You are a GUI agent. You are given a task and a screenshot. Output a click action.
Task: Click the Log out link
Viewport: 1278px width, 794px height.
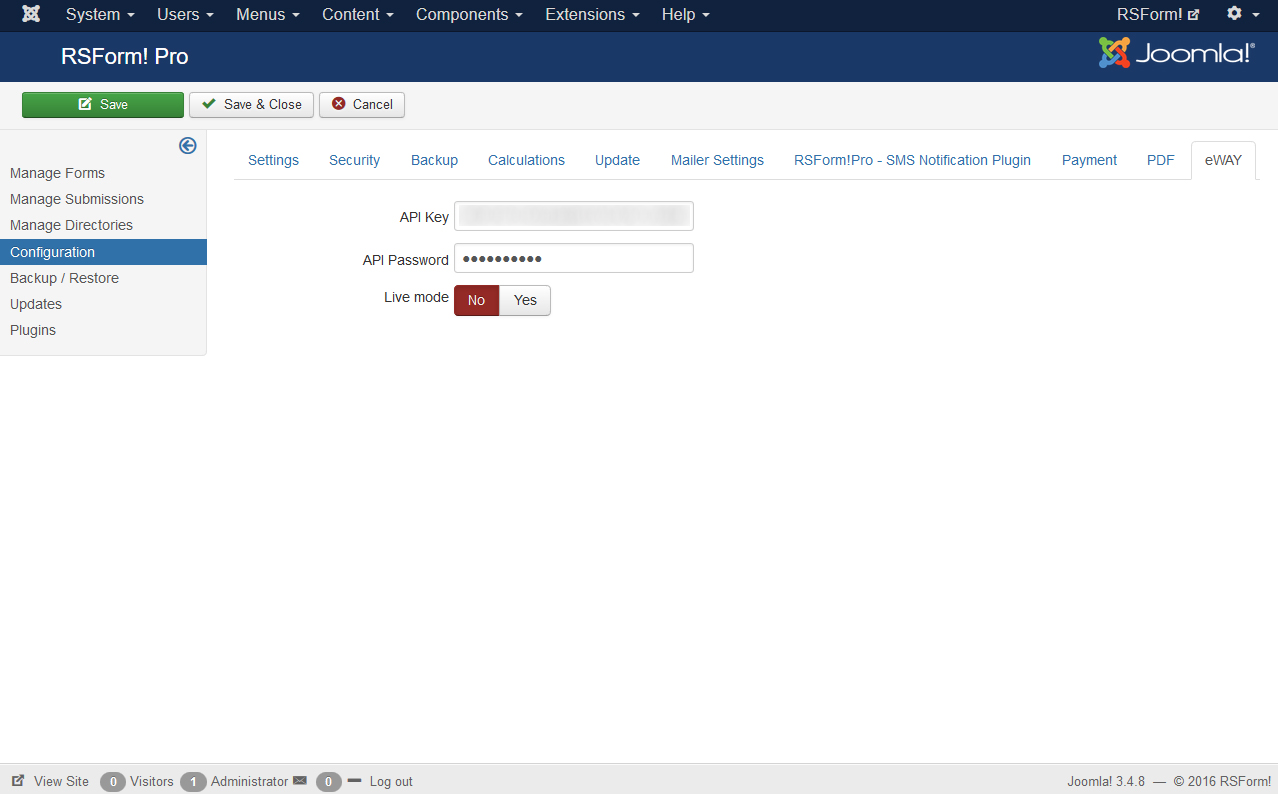(x=391, y=781)
